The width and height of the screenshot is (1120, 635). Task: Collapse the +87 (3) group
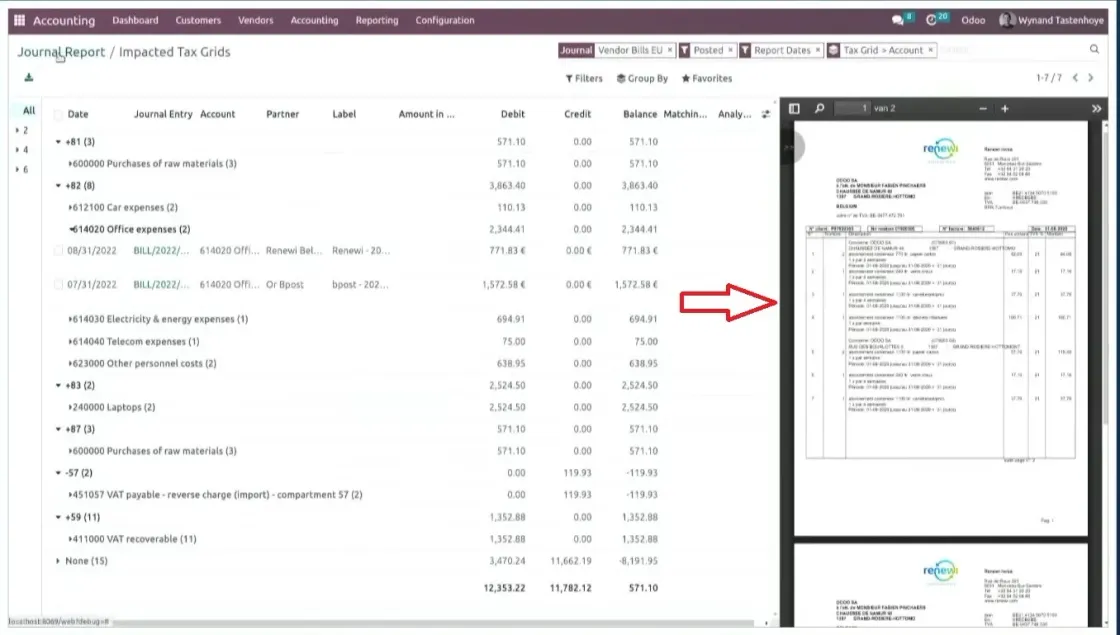coord(58,429)
